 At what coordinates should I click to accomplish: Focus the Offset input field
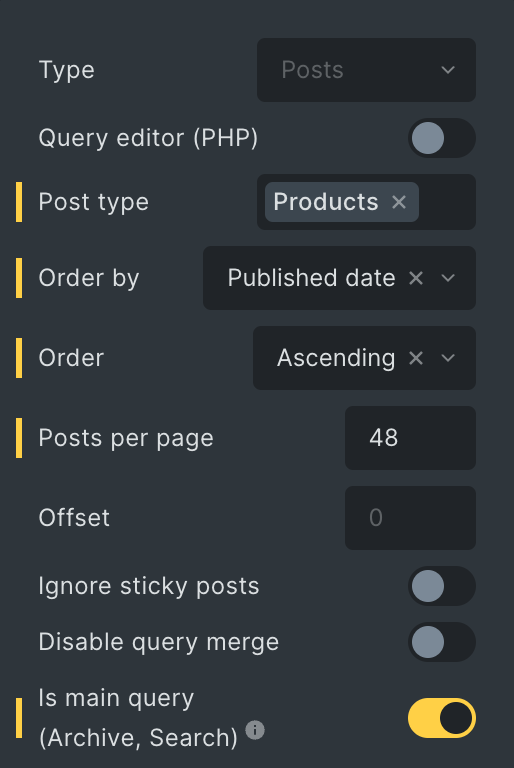click(411, 518)
